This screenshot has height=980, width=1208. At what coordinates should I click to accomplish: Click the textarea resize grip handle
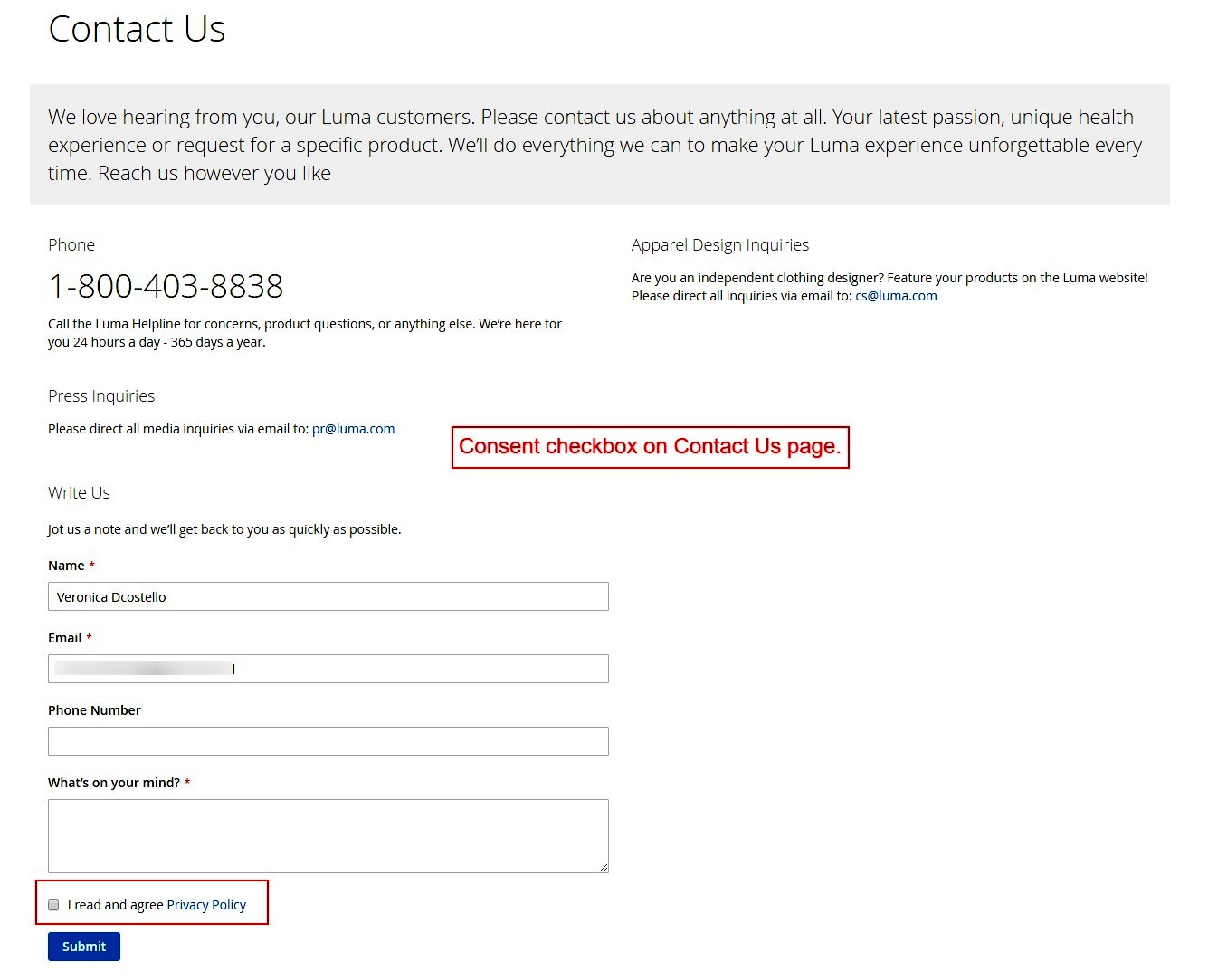[x=604, y=868]
